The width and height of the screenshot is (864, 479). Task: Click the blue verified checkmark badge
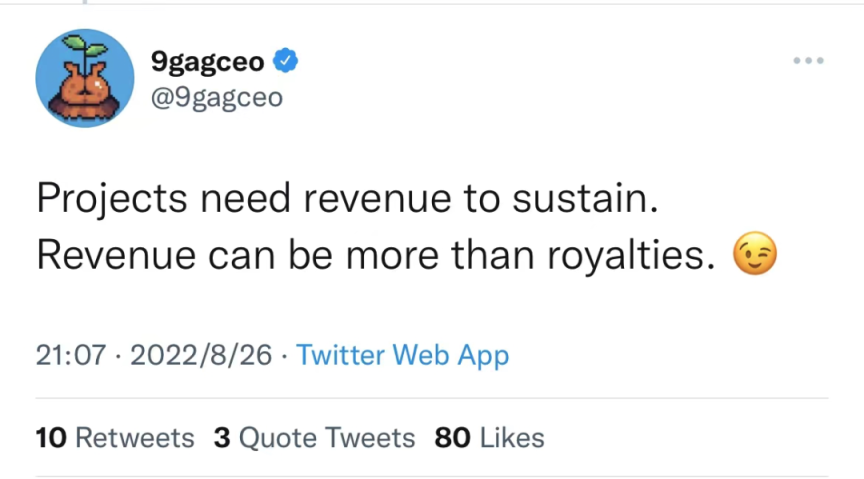(x=285, y=61)
